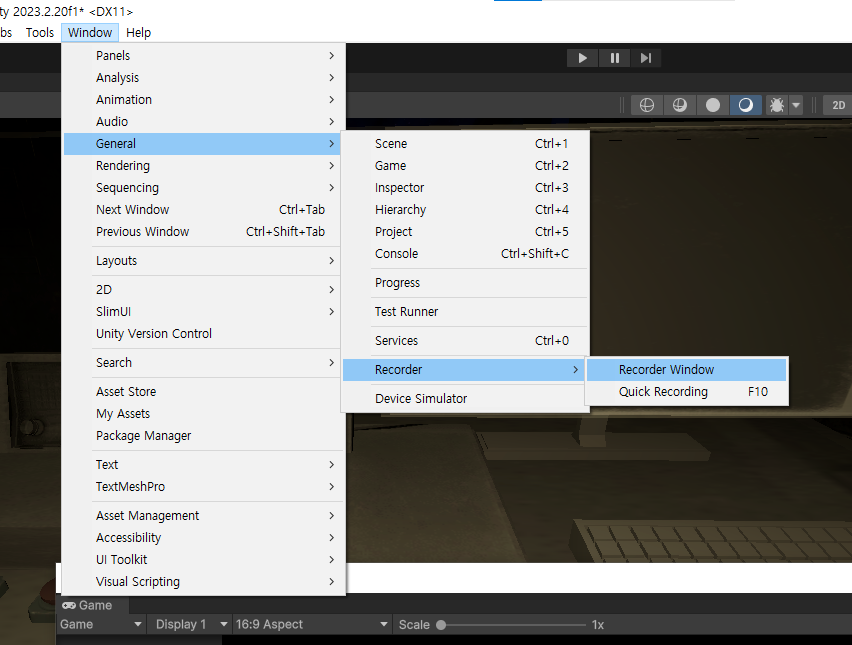Screen dimensions: 852x645
Task: Expand the Analysis submenu
Action: (204, 78)
